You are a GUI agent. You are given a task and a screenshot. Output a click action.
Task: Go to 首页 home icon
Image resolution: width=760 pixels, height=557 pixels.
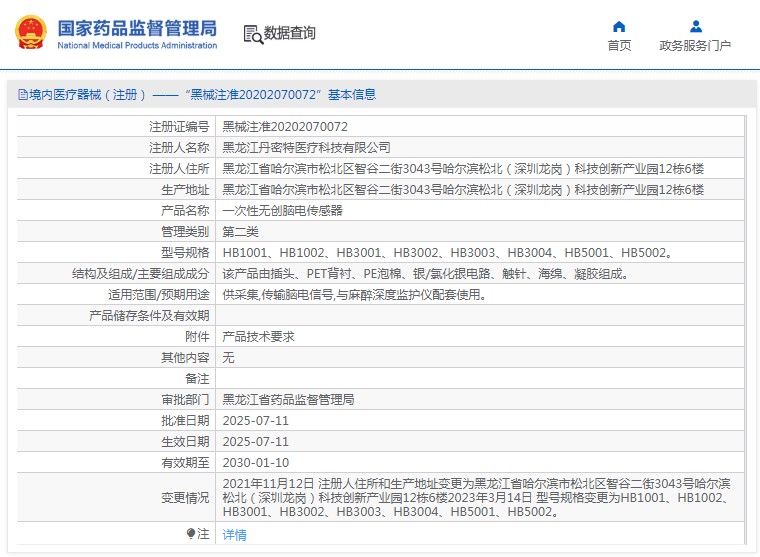pyautogui.click(x=619, y=26)
